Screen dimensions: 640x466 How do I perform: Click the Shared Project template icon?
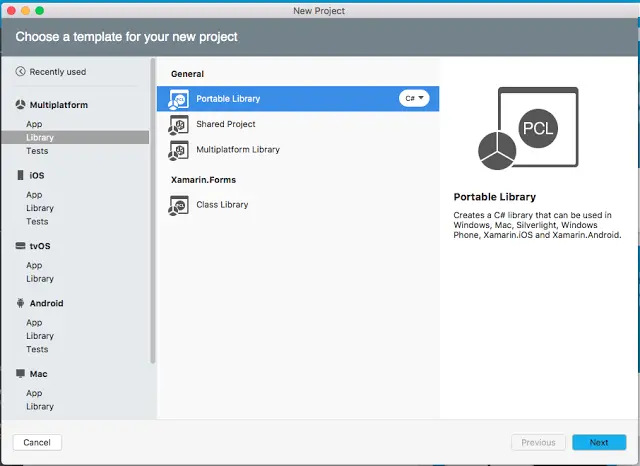pyautogui.click(x=178, y=124)
